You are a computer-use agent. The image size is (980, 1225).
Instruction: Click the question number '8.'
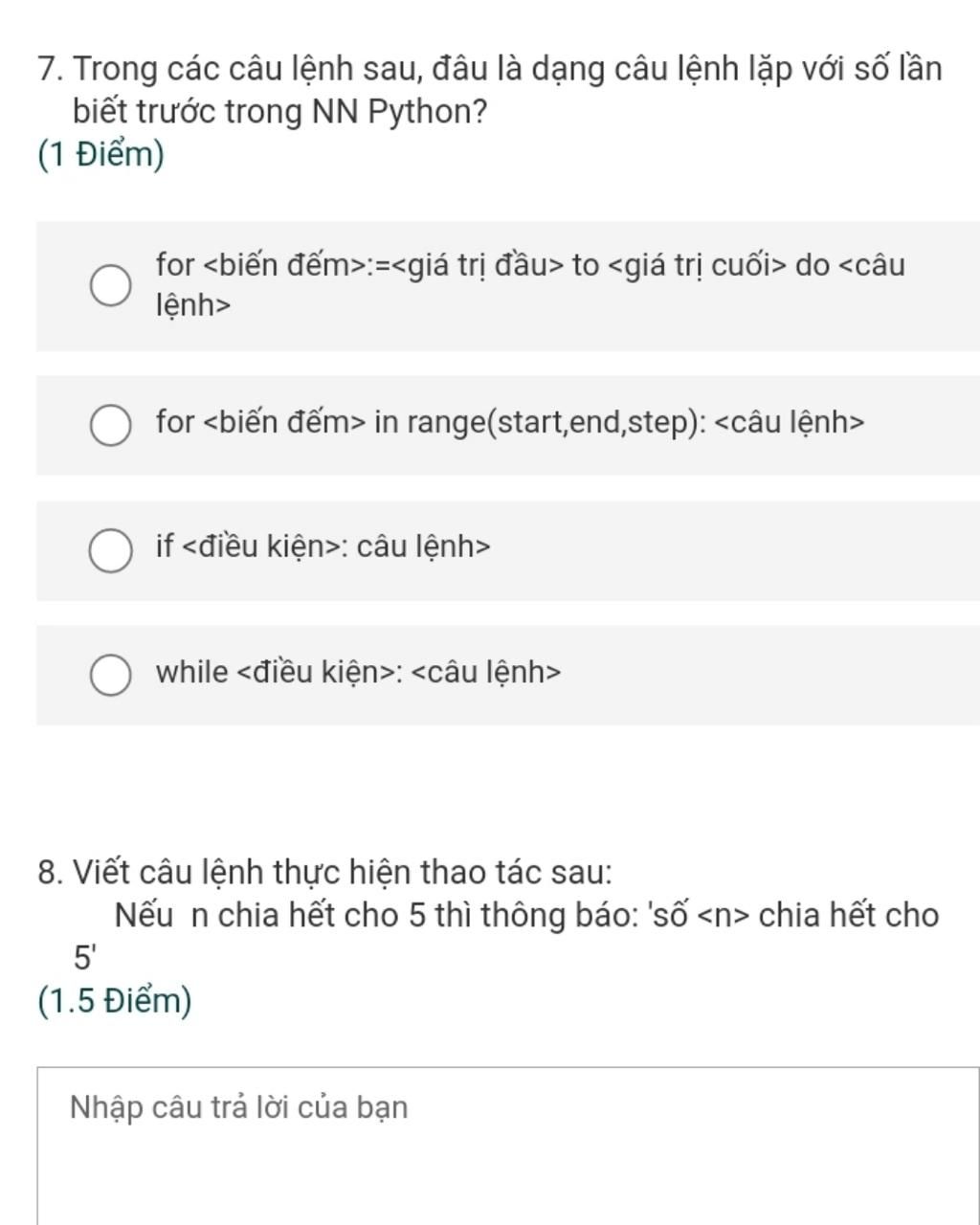52,872
